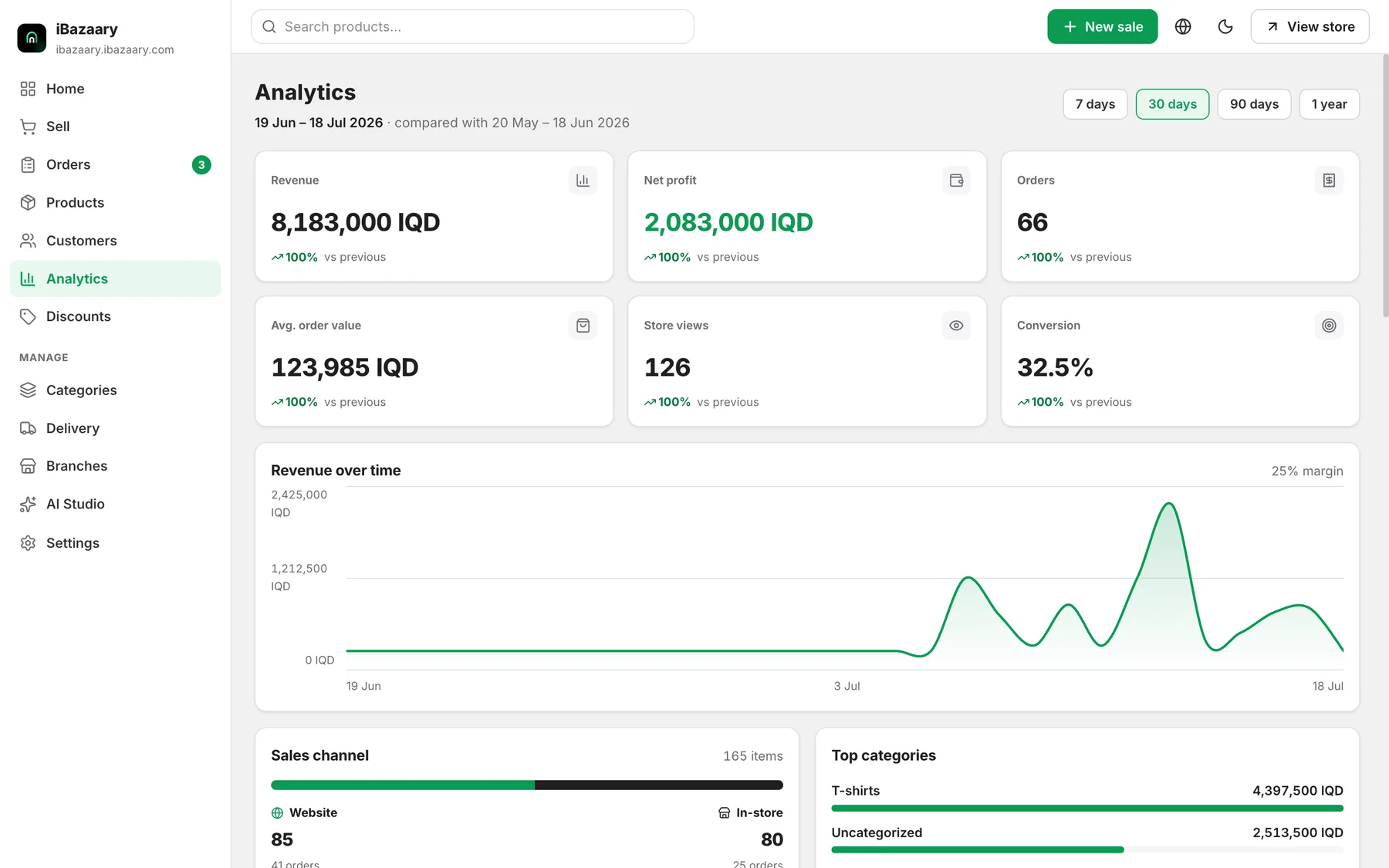The height and width of the screenshot is (868, 1389).
Task: Click the Store views eye icon
Action: [x=956, y=326]
